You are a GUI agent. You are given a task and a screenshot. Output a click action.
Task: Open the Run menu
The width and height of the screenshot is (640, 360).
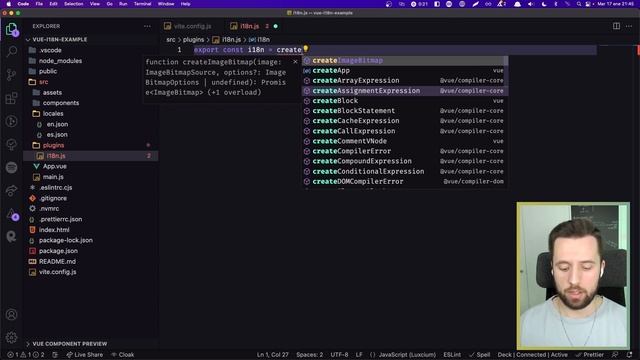[123, 4]
